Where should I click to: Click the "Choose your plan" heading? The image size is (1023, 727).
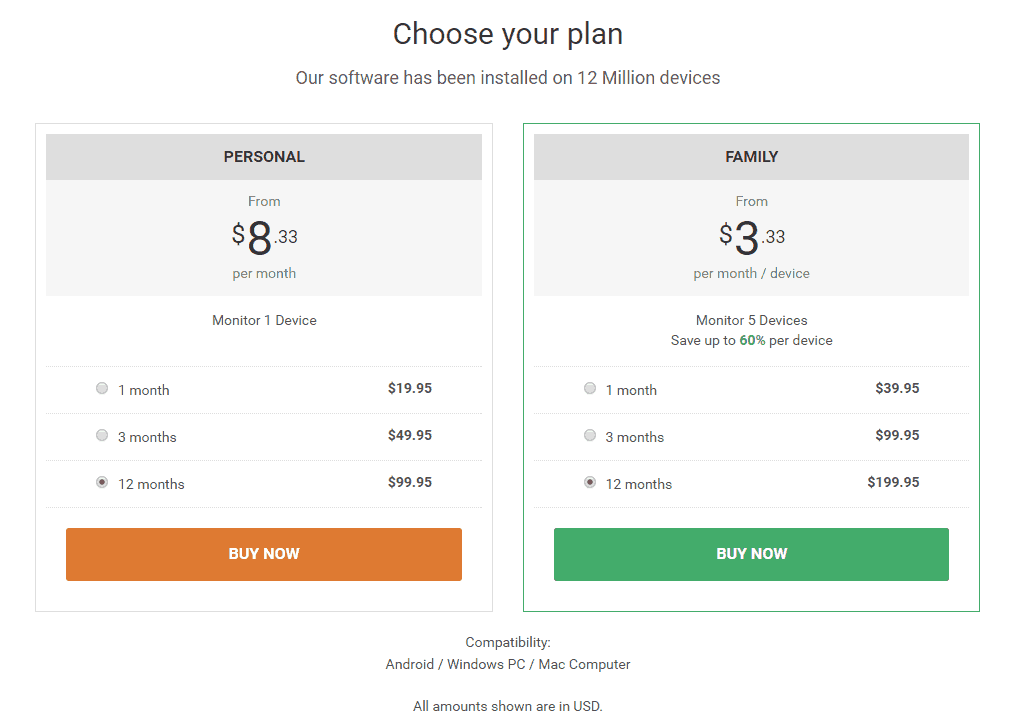[508, 34]
